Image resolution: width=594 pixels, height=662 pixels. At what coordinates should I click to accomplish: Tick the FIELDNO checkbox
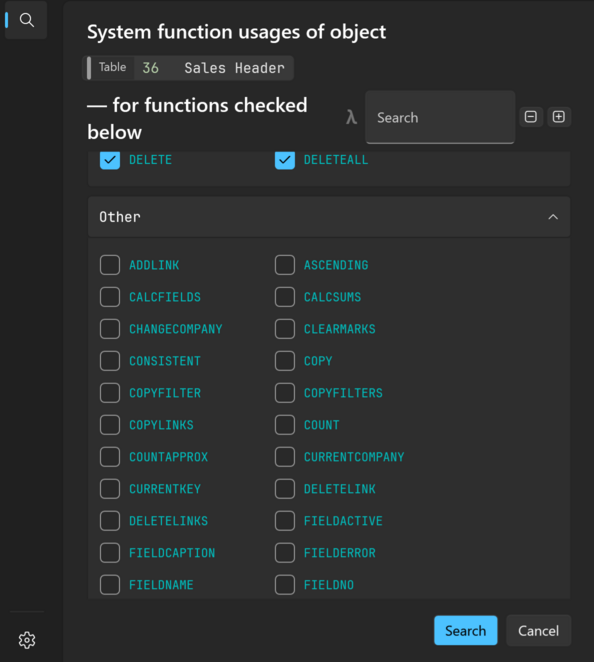[x=285, y=585]
